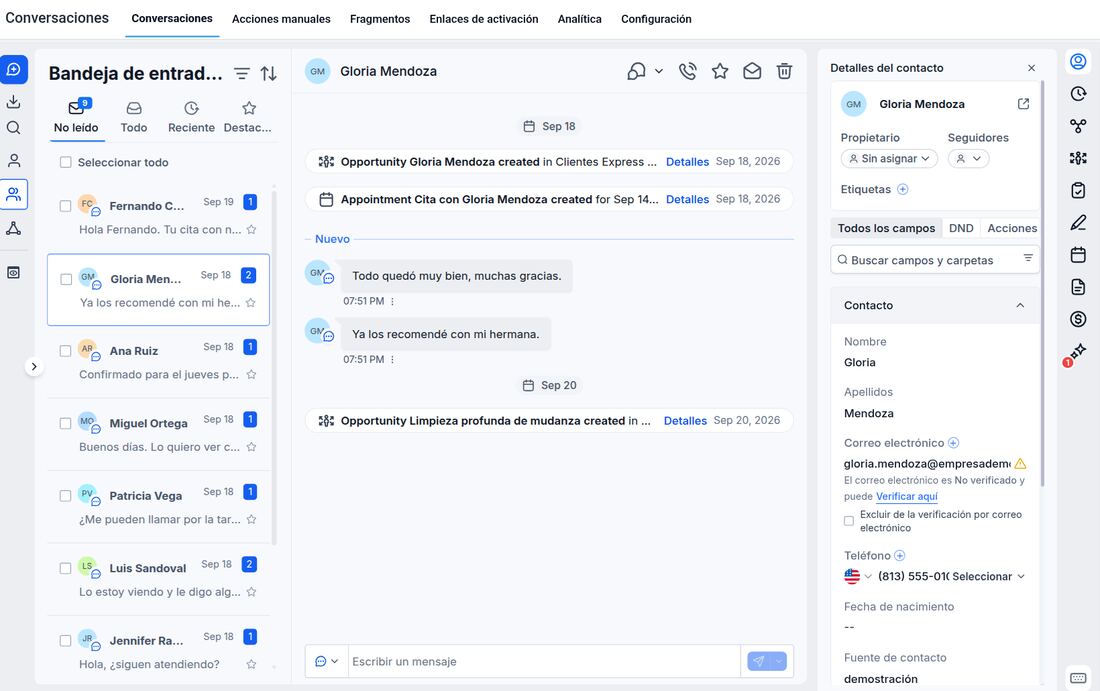1100x691 pixels.
Task: Switch to Fragmentos tab
Action: 380,19
